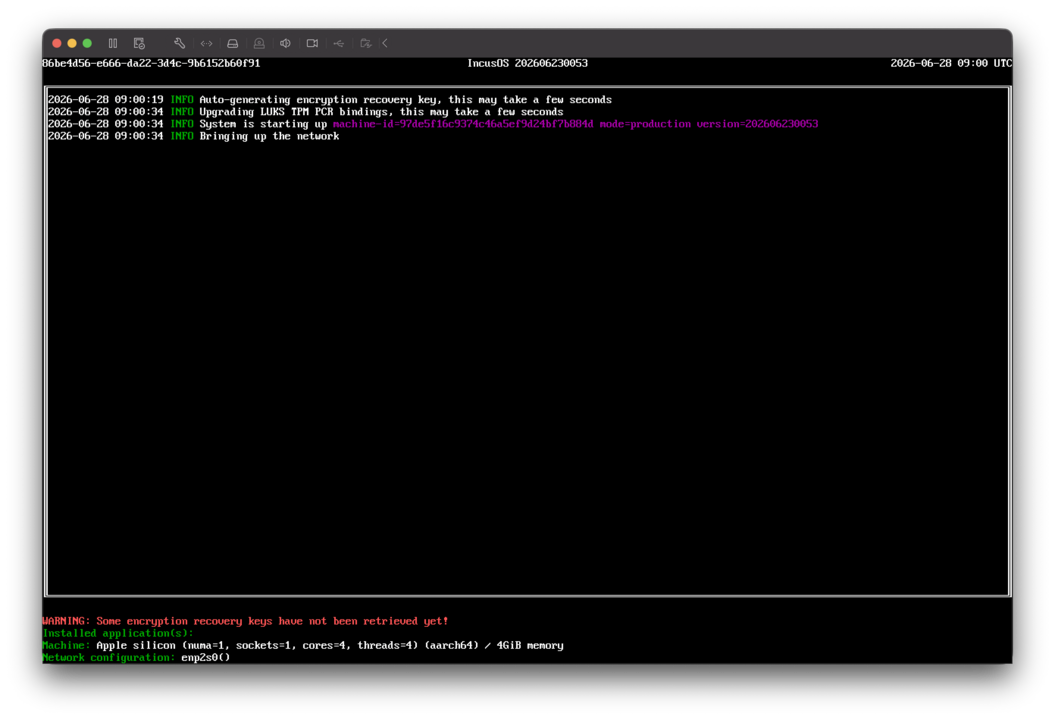Image resolution: width=1055 pixels, height=720 pixels.
Task: Click the 'Installed application(s):' label
Action: (118, 633)
